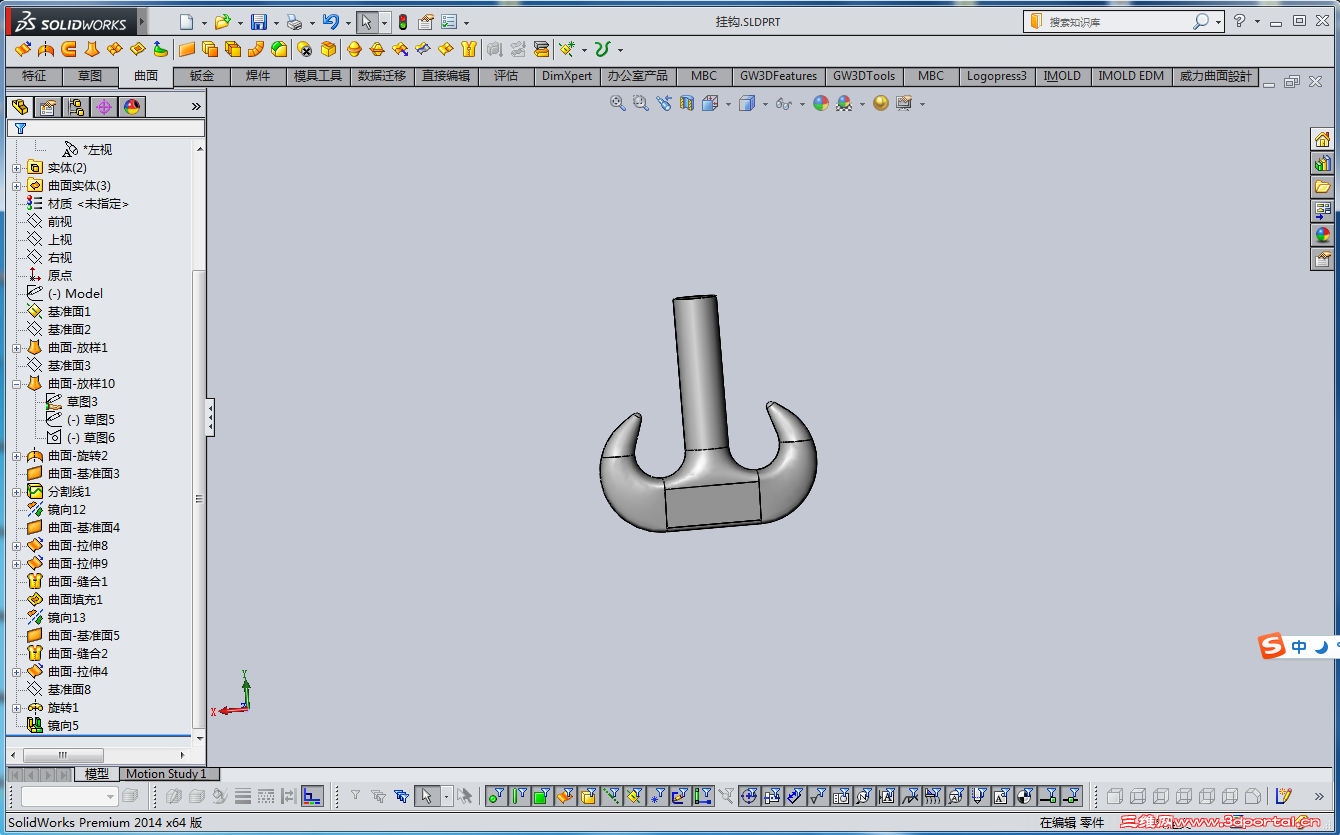Create a new document with the New icon

click(187, 22)
